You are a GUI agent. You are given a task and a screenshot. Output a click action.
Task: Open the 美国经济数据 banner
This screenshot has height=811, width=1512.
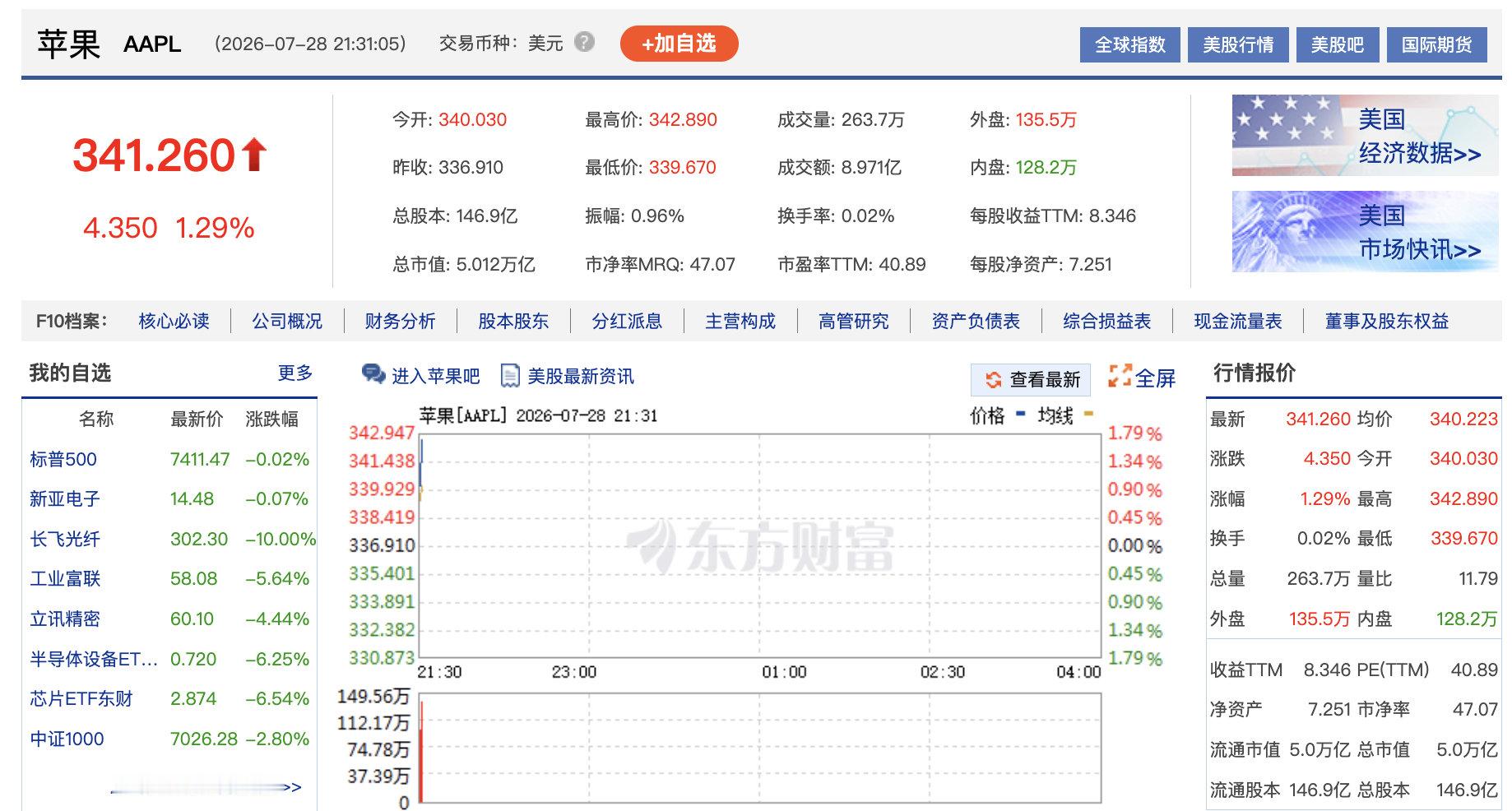pyautogui.click(x=1365, y=136)
